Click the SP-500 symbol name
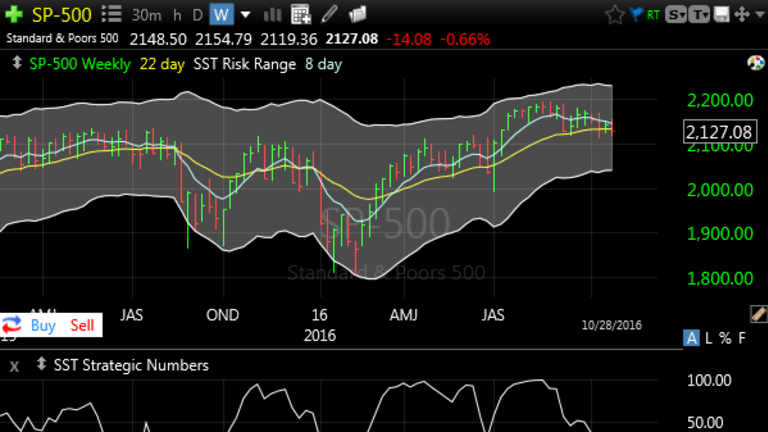Viewport: 768px width, 432px height. point(62,15)
